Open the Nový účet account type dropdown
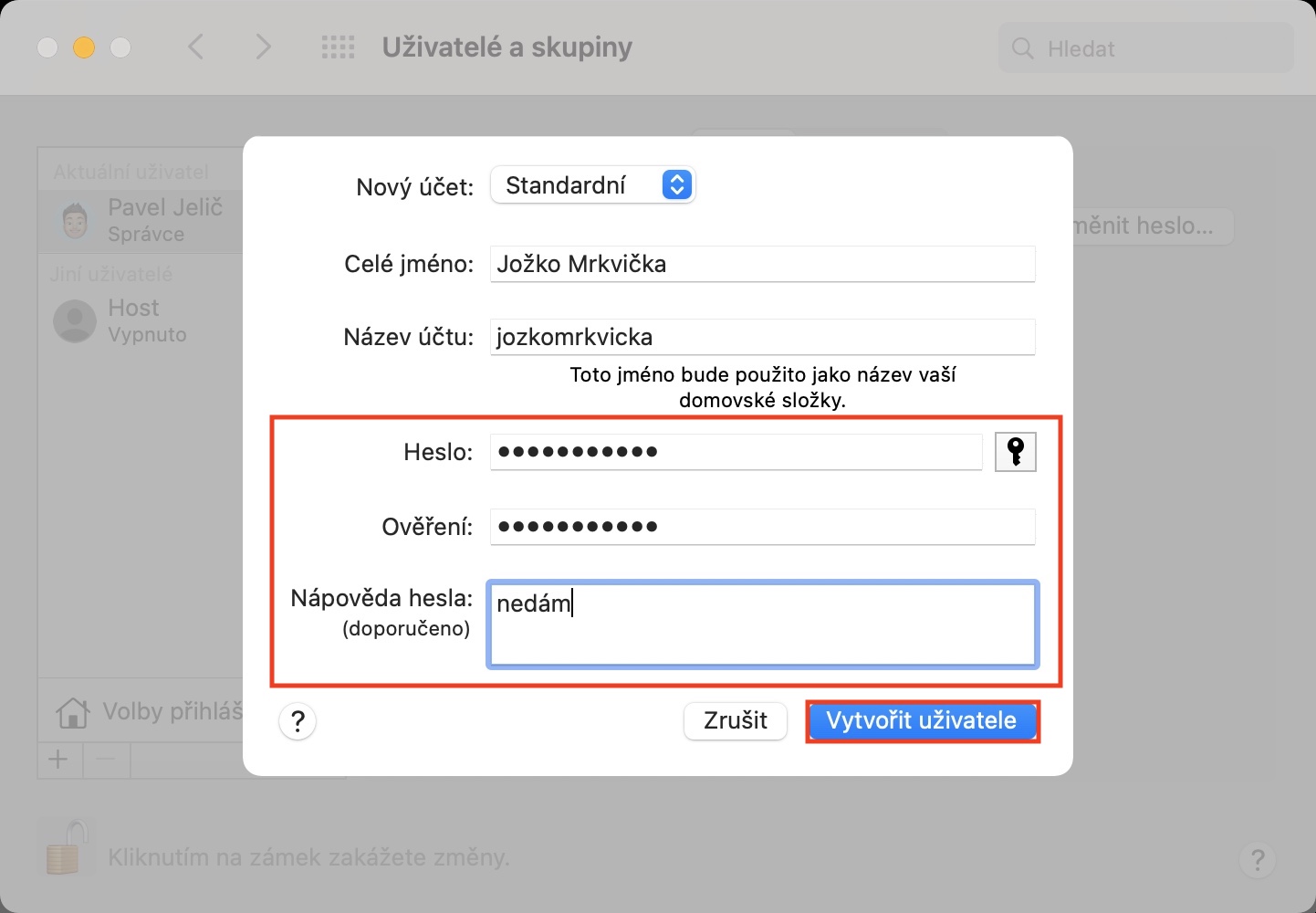This screenshot has height=913, width=1316. (x=592, y=185)
